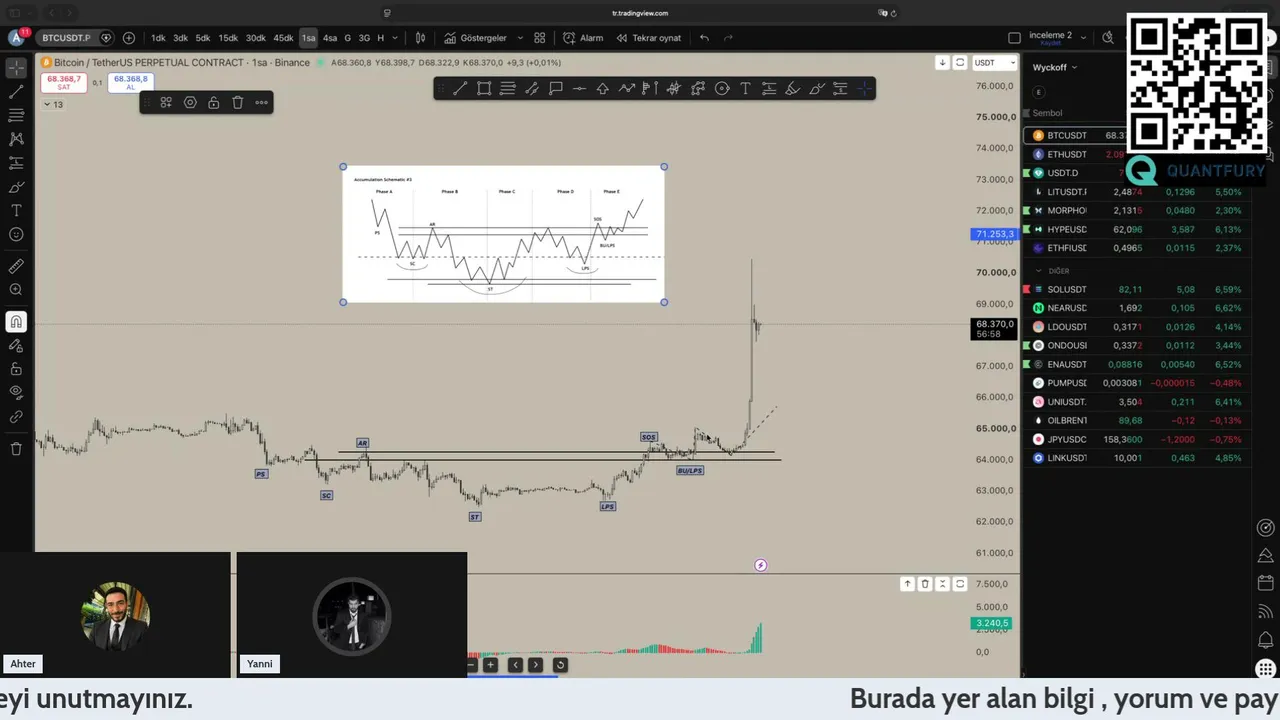Select the 1sa timeframe
Image resolution: width=1280 pixels, height=720 pixels.
308,38
